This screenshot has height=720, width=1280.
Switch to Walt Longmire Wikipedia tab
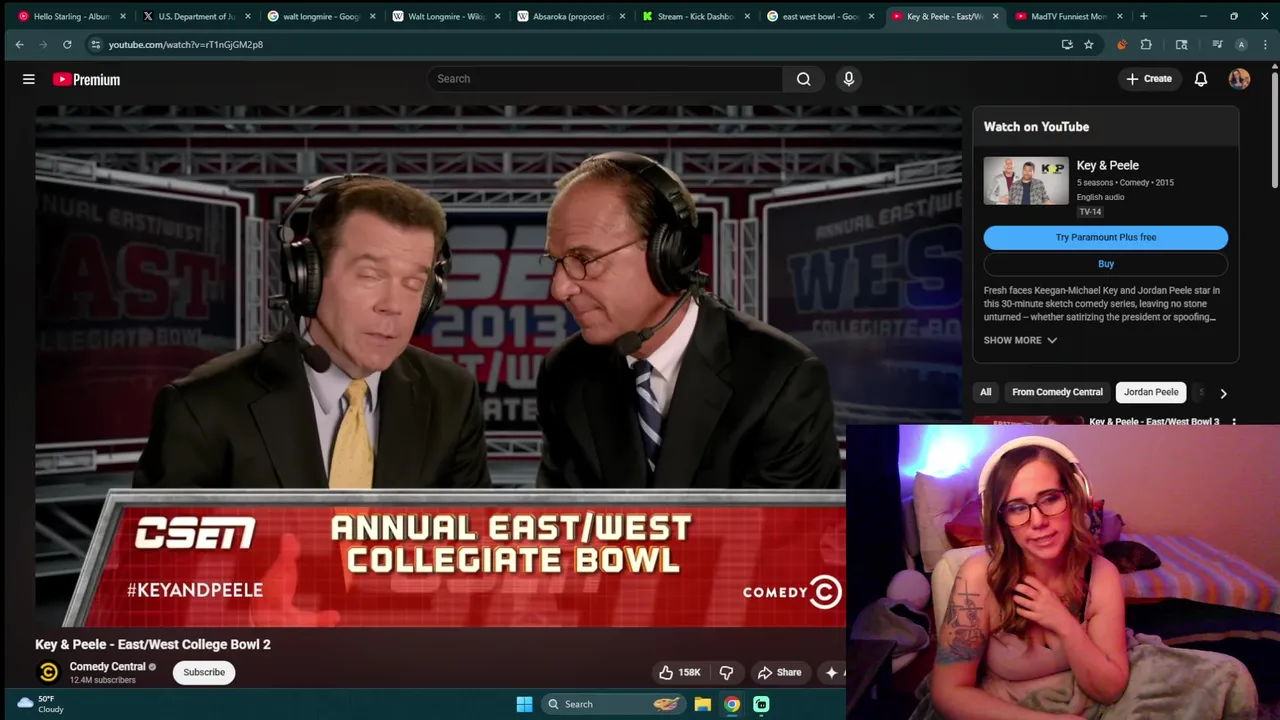[445, 16]
